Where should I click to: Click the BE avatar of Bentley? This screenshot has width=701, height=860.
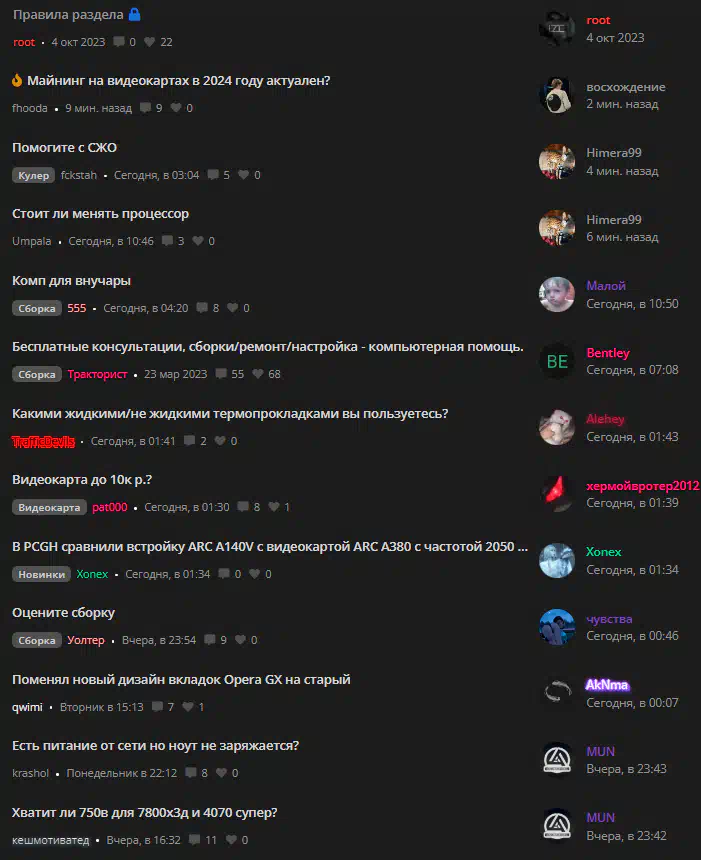click(x=557, y=361)
